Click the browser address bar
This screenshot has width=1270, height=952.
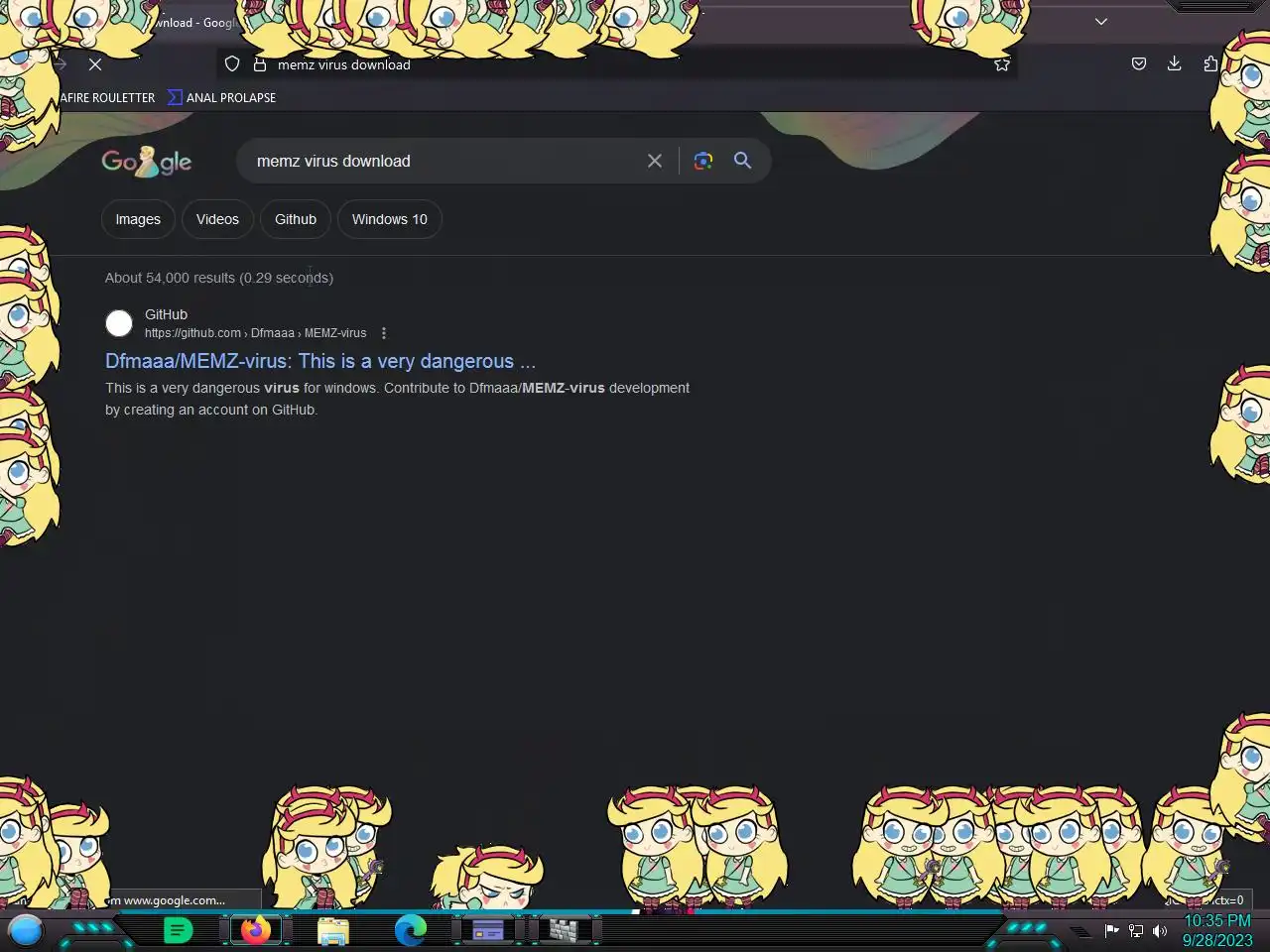[x=615, y=64]
